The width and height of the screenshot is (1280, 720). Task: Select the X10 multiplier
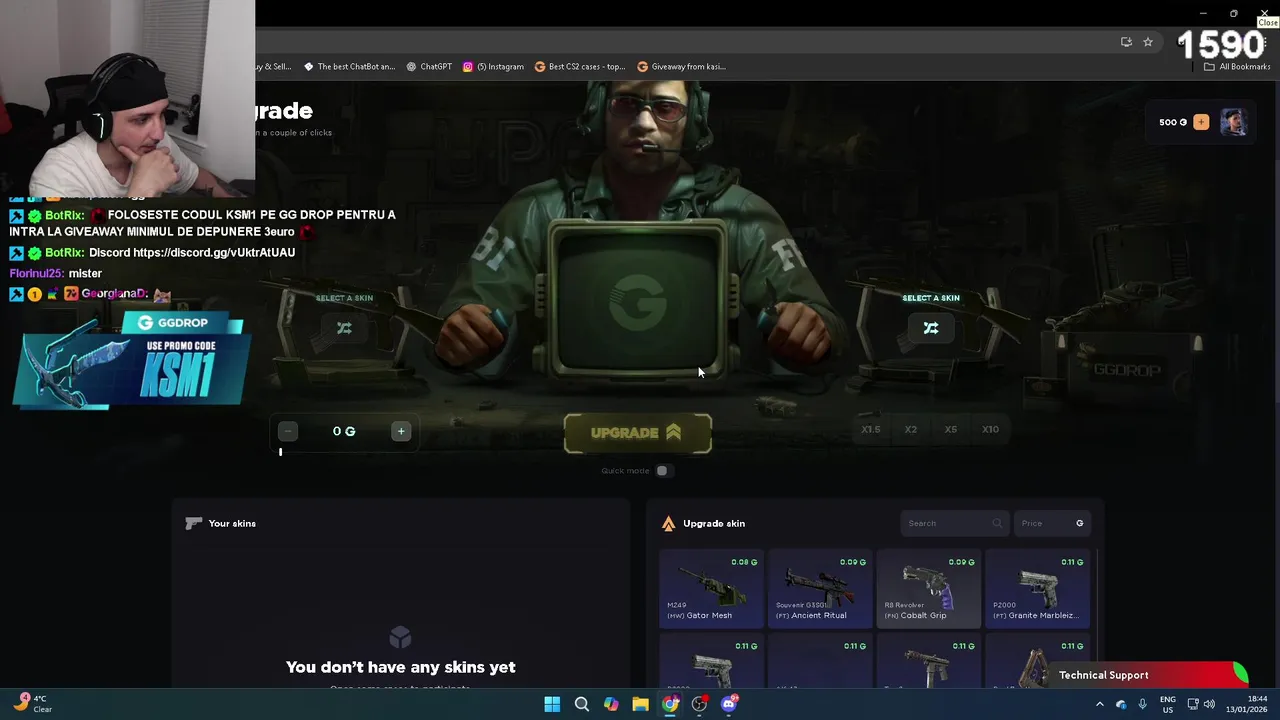pos(990,430)
